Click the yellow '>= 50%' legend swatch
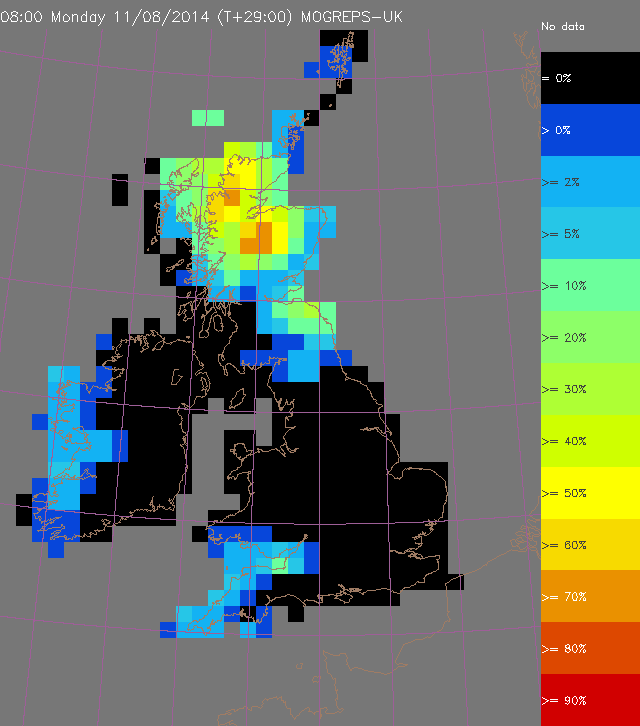The image size is (640, 726). tap(590, 494)
